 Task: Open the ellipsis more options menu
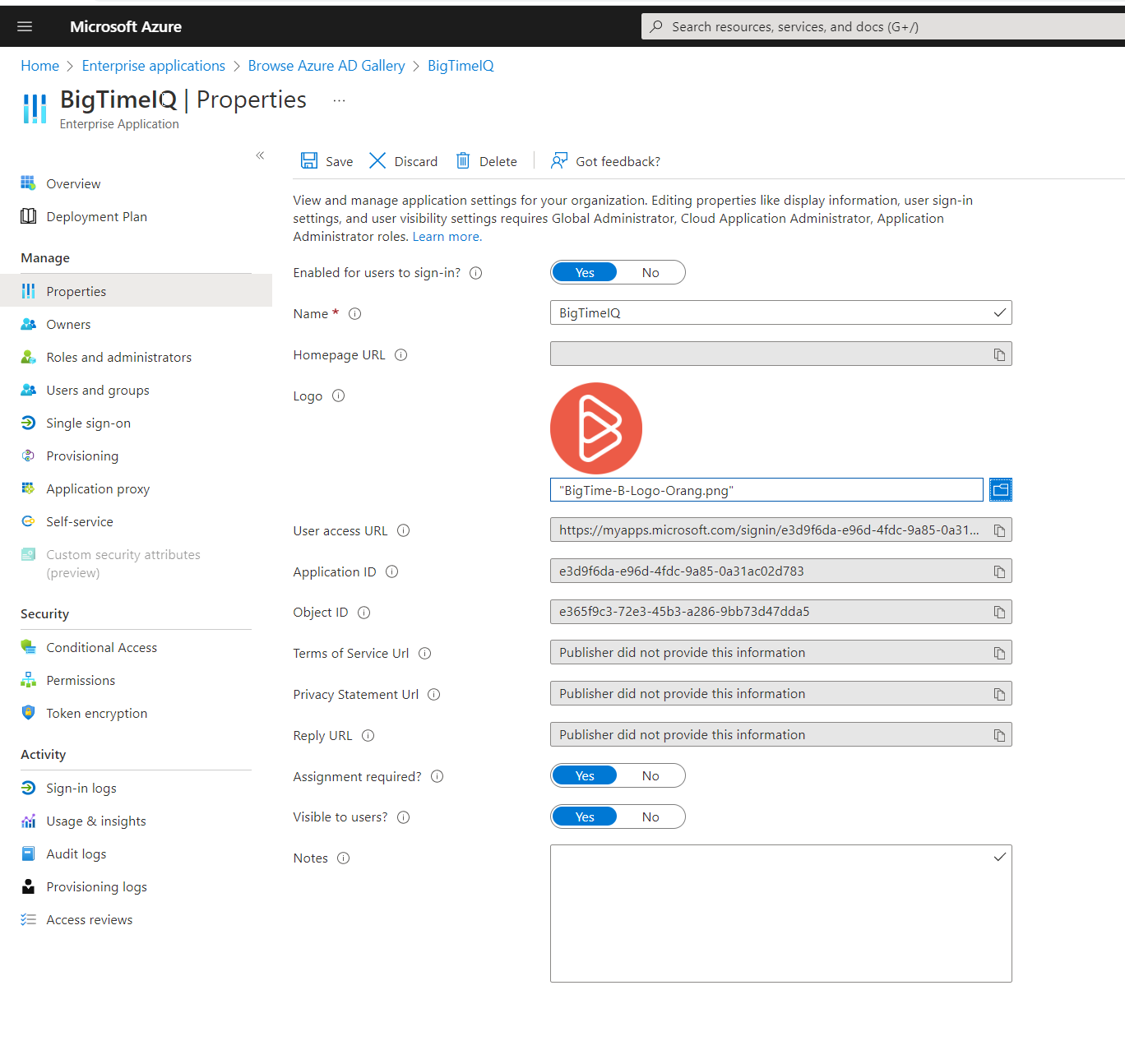[339, 100]
